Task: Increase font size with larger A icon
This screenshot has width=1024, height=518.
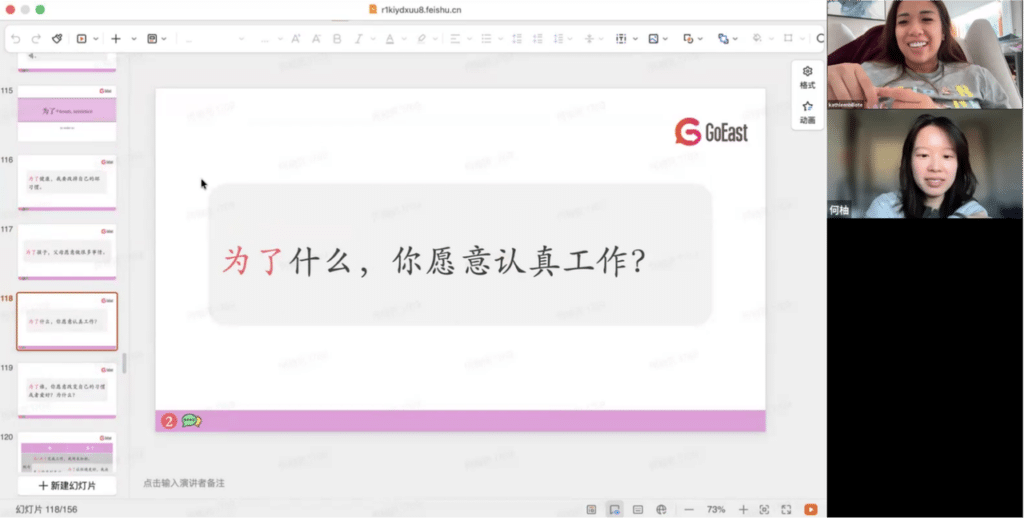Action: pyautogui.click(x=296, y=39)
